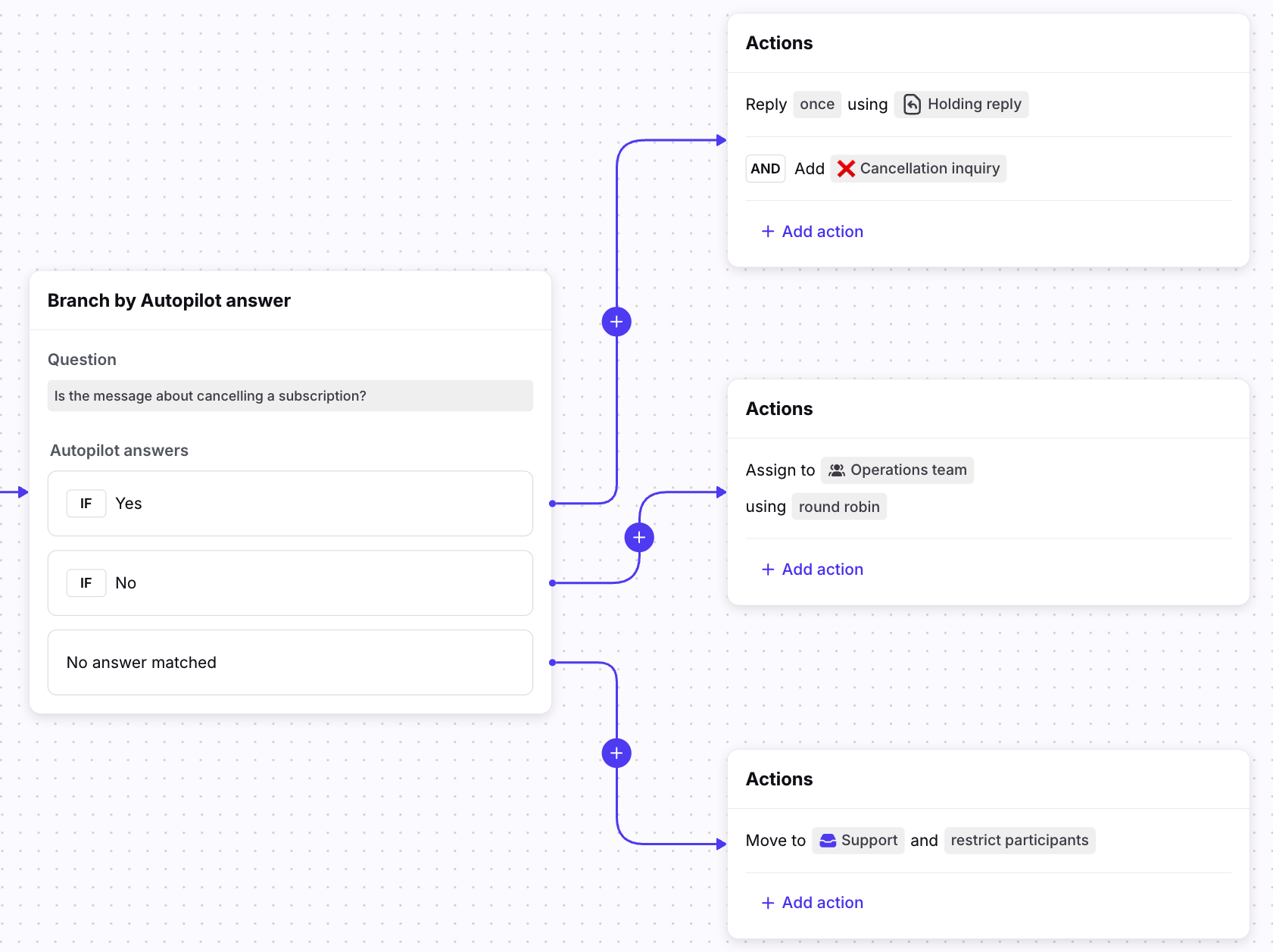Click the plus node on the Yes branch connector
Viewport: 1273px width, 952px height.
[x=616, y=322]
